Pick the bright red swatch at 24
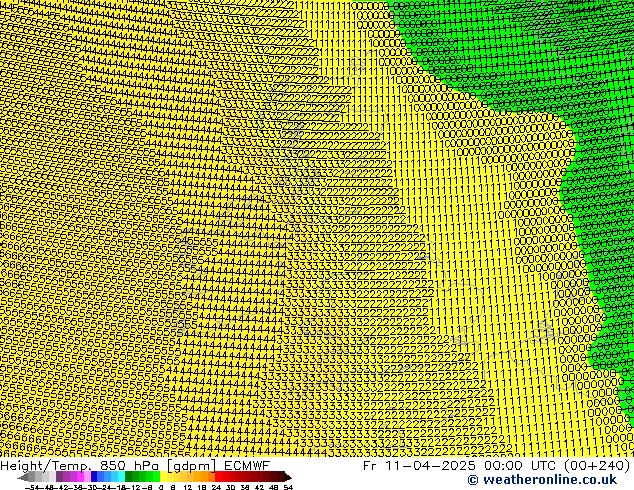634x490 pixels. pyautogui.click(x=218, y=476)
